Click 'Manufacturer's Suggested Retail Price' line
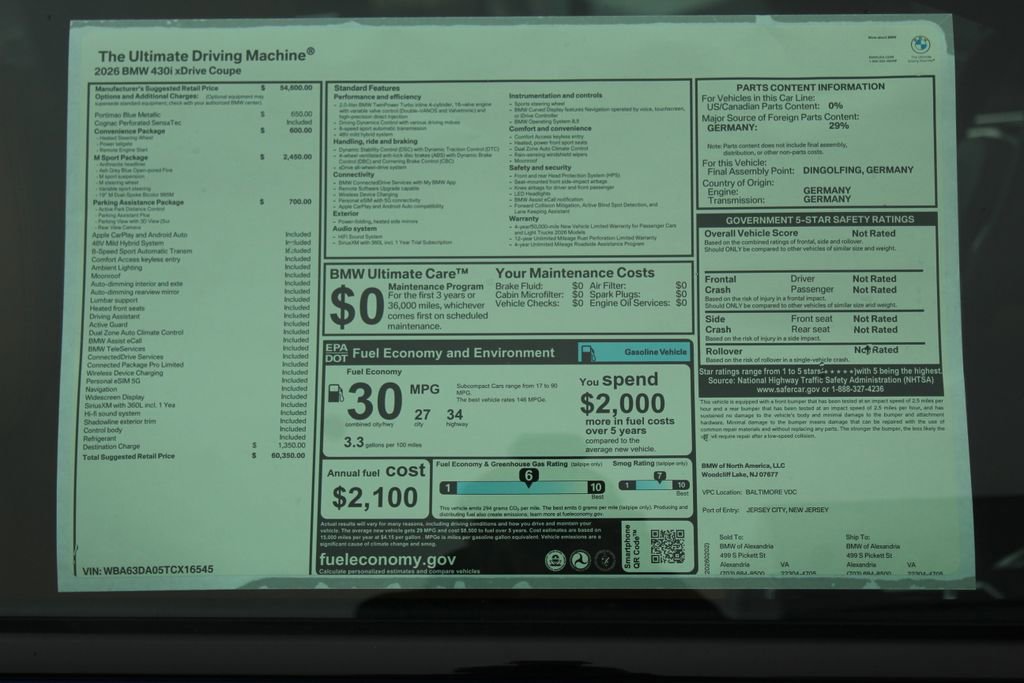 pyautogui.click(x=203, y=88)
